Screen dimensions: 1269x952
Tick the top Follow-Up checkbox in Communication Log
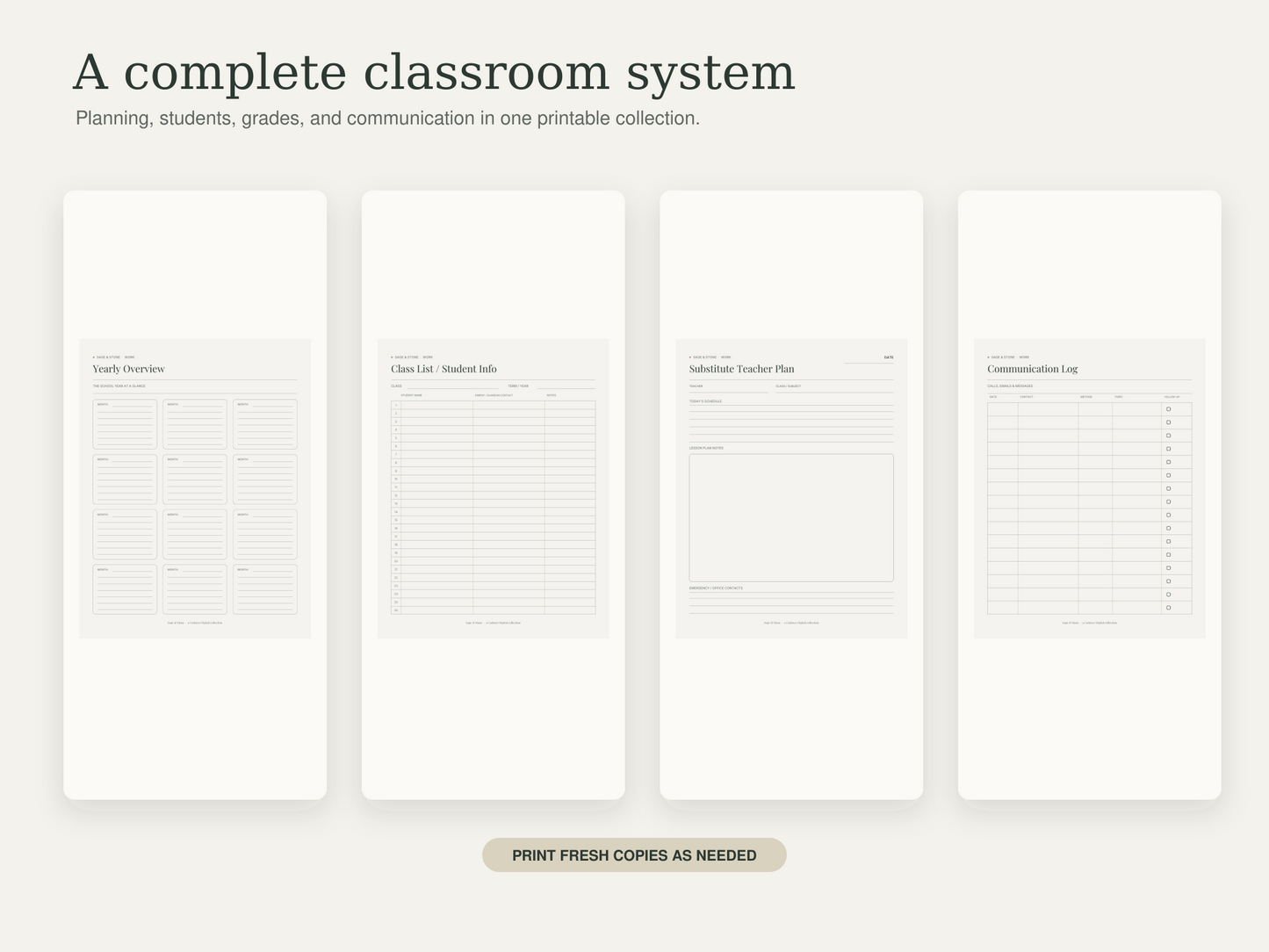[x=1168, y=409]
